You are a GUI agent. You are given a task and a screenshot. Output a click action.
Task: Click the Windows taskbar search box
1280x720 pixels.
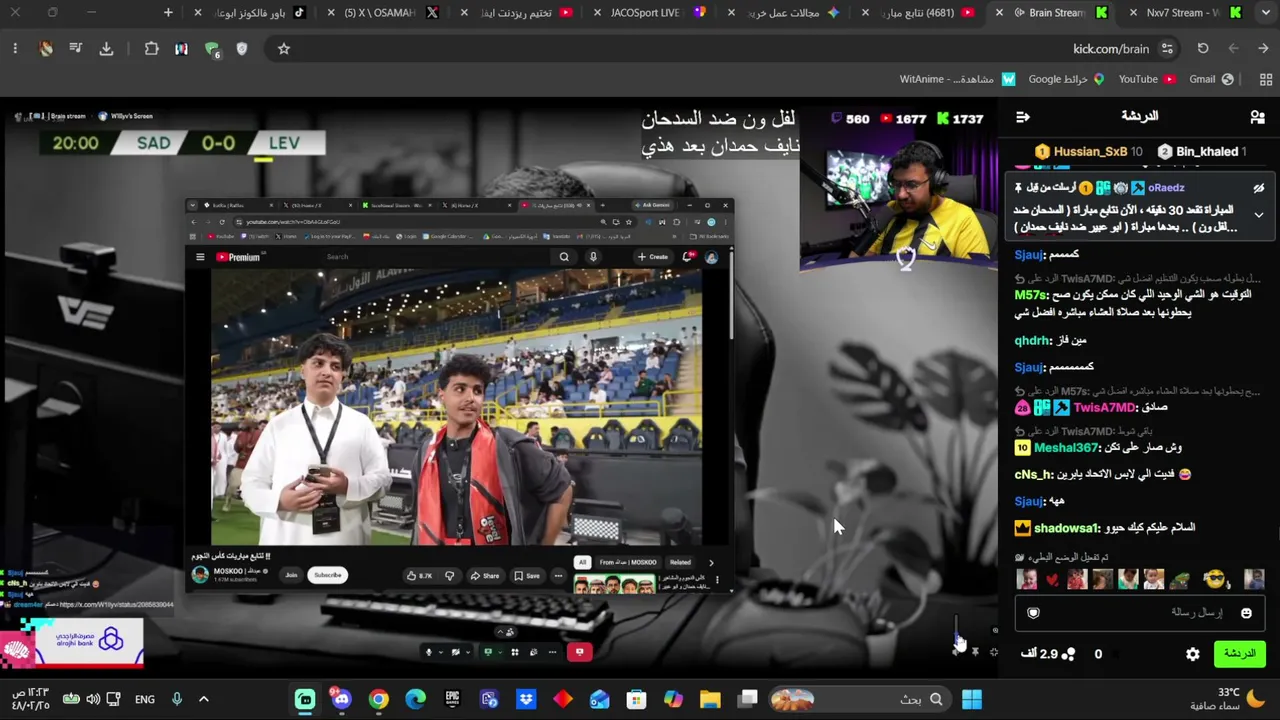click(860, 700)
